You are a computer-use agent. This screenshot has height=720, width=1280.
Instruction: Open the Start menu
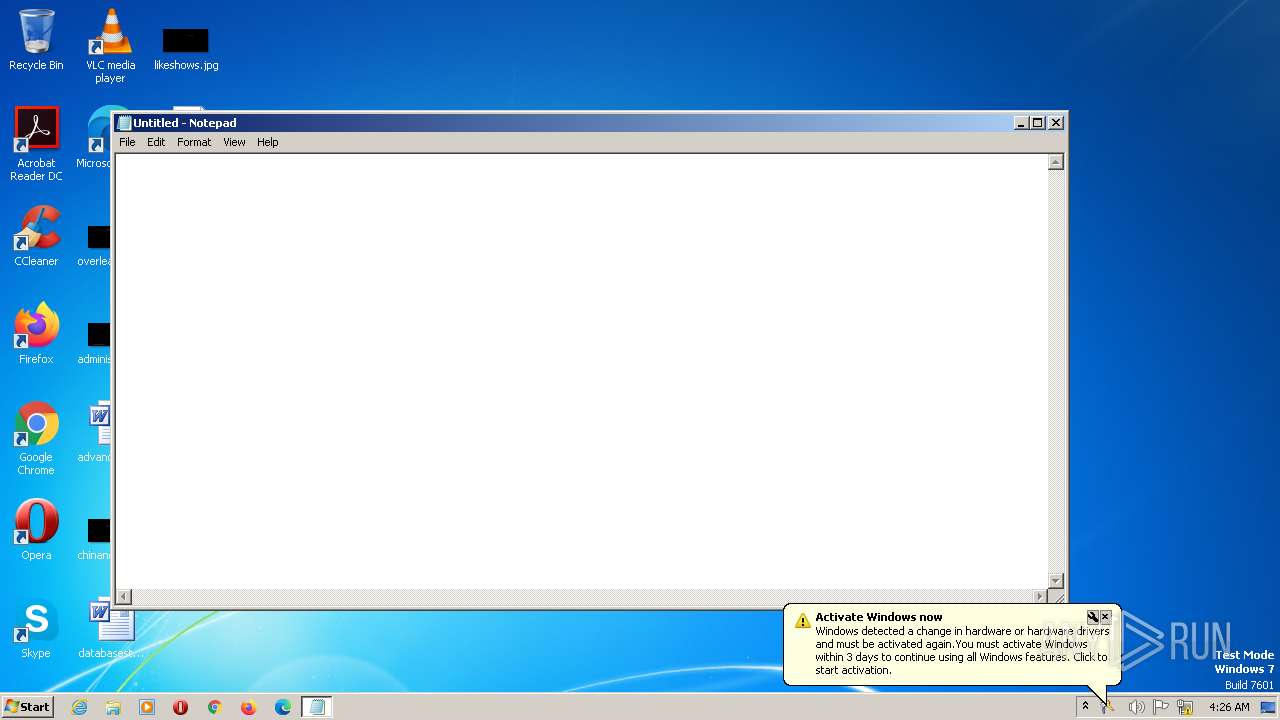pos(28,707)
